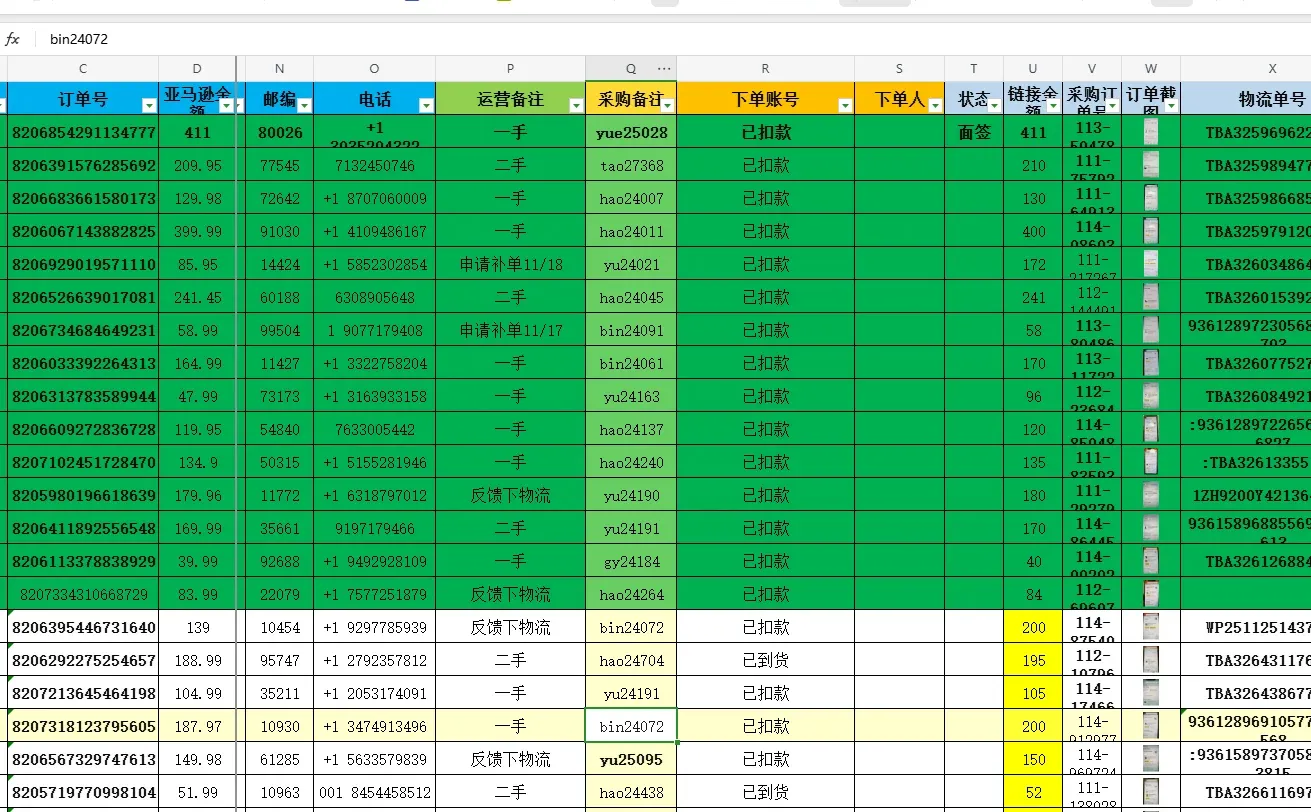
Task: Open order screenshot thumbnail in row 8207334310668729
Action: 1151,594
